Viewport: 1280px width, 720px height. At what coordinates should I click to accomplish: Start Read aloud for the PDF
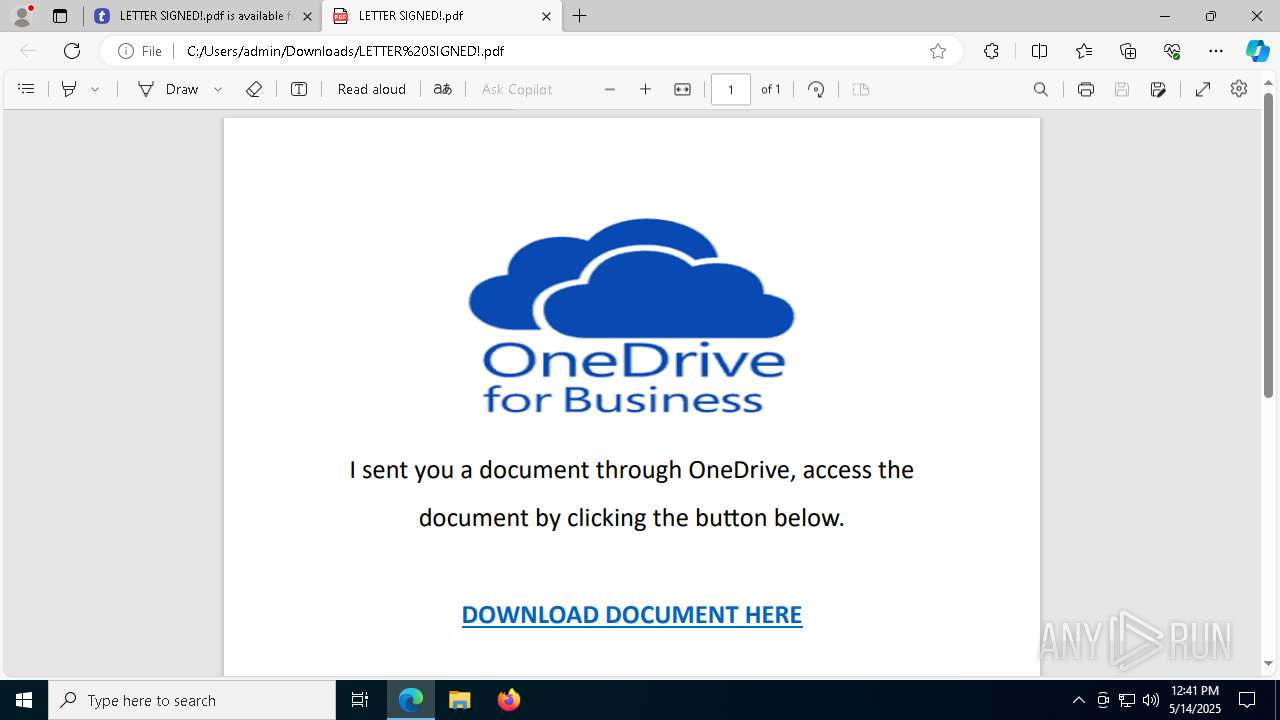pos(372,89)
